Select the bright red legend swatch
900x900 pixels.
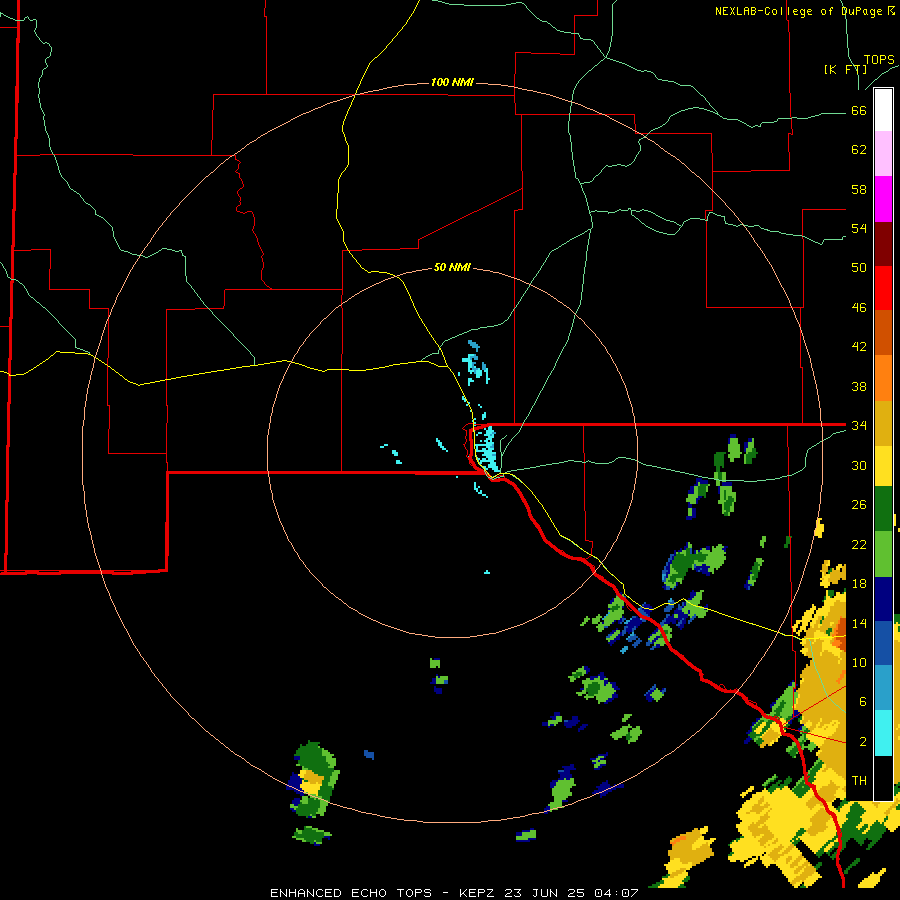click(883, 288)
